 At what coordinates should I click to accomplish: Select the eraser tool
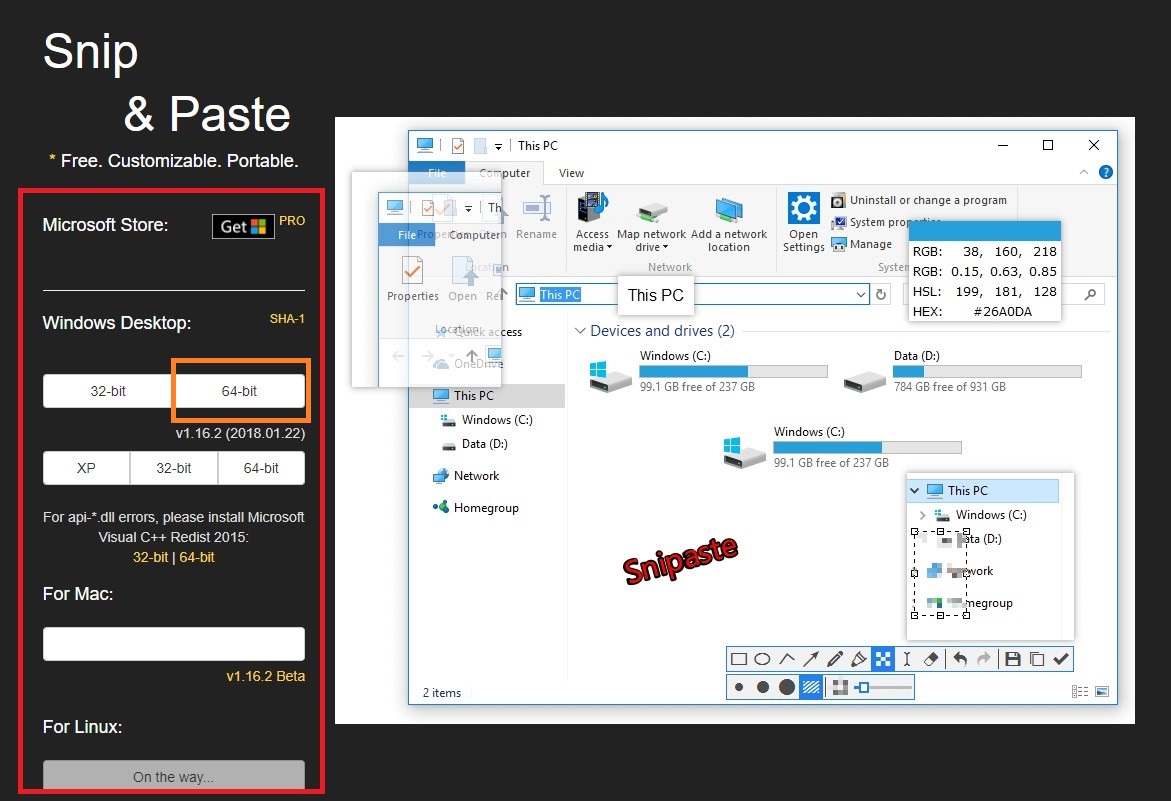[x=931, y=659]
